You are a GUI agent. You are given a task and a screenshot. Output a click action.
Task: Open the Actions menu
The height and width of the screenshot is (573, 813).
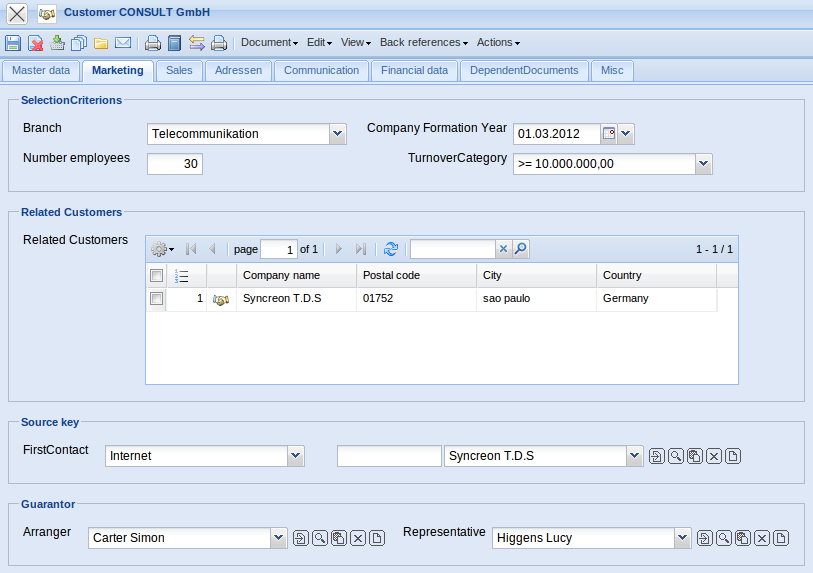[x=498, y=43]
